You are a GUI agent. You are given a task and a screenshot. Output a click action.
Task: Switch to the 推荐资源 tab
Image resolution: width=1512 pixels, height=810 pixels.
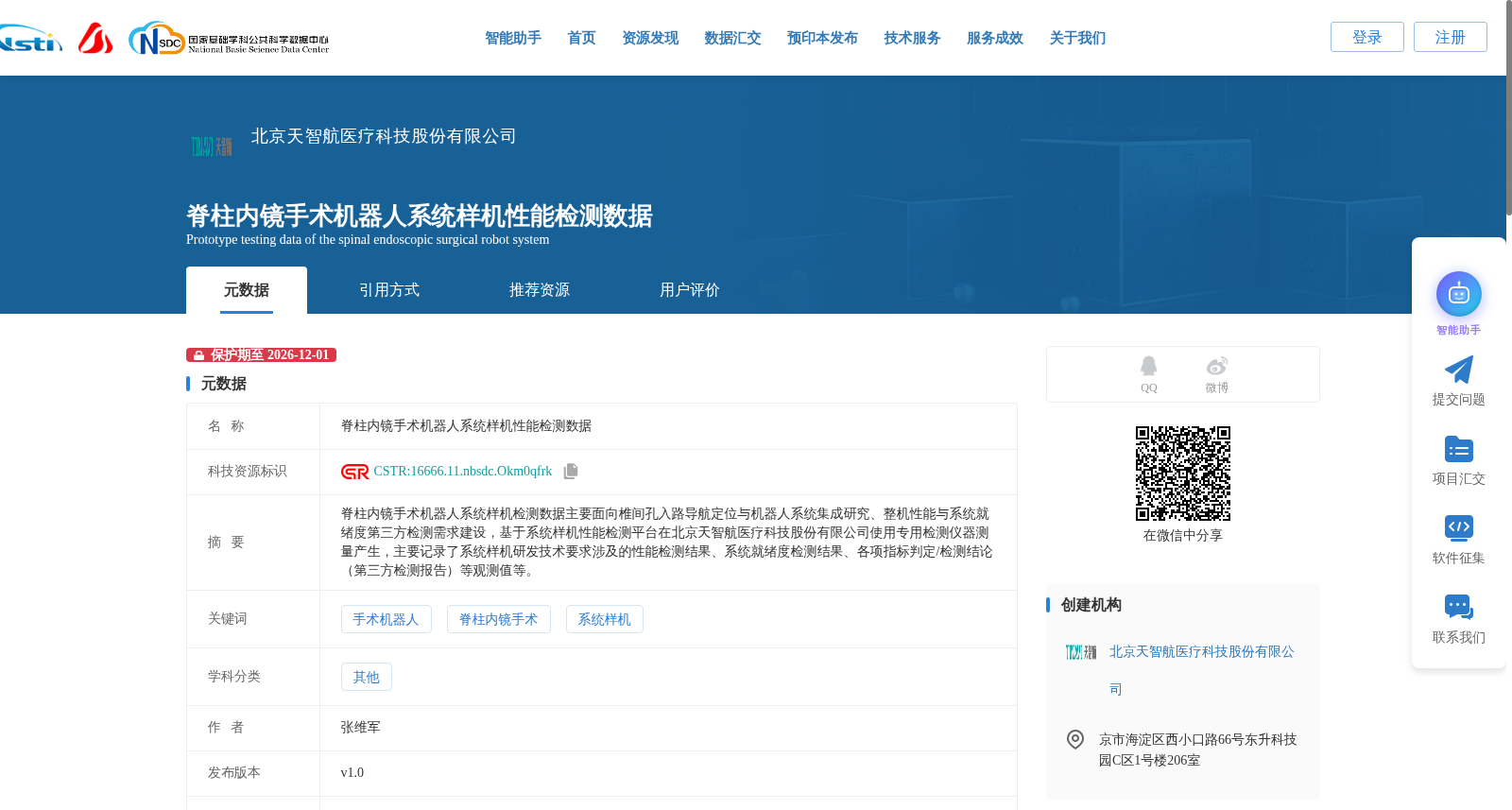coord(540,290)
